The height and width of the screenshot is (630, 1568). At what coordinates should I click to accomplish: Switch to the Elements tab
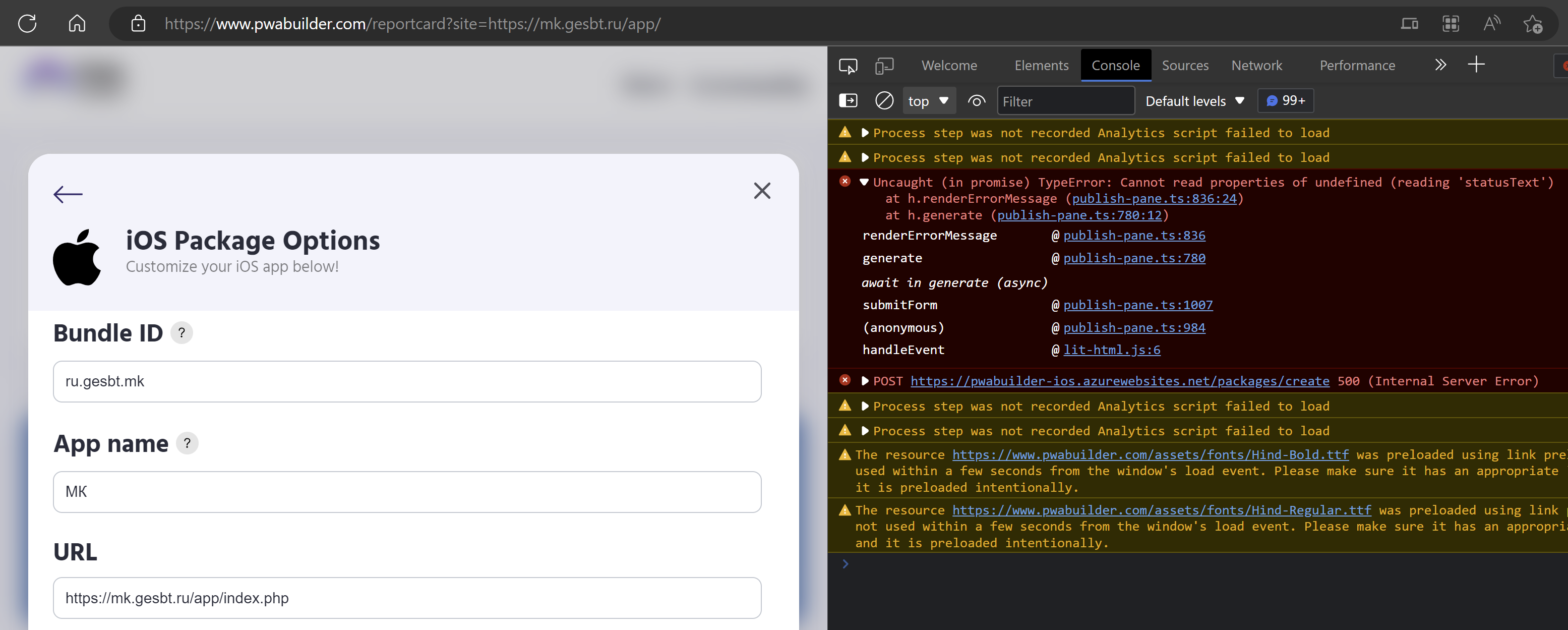point(1041,65)
